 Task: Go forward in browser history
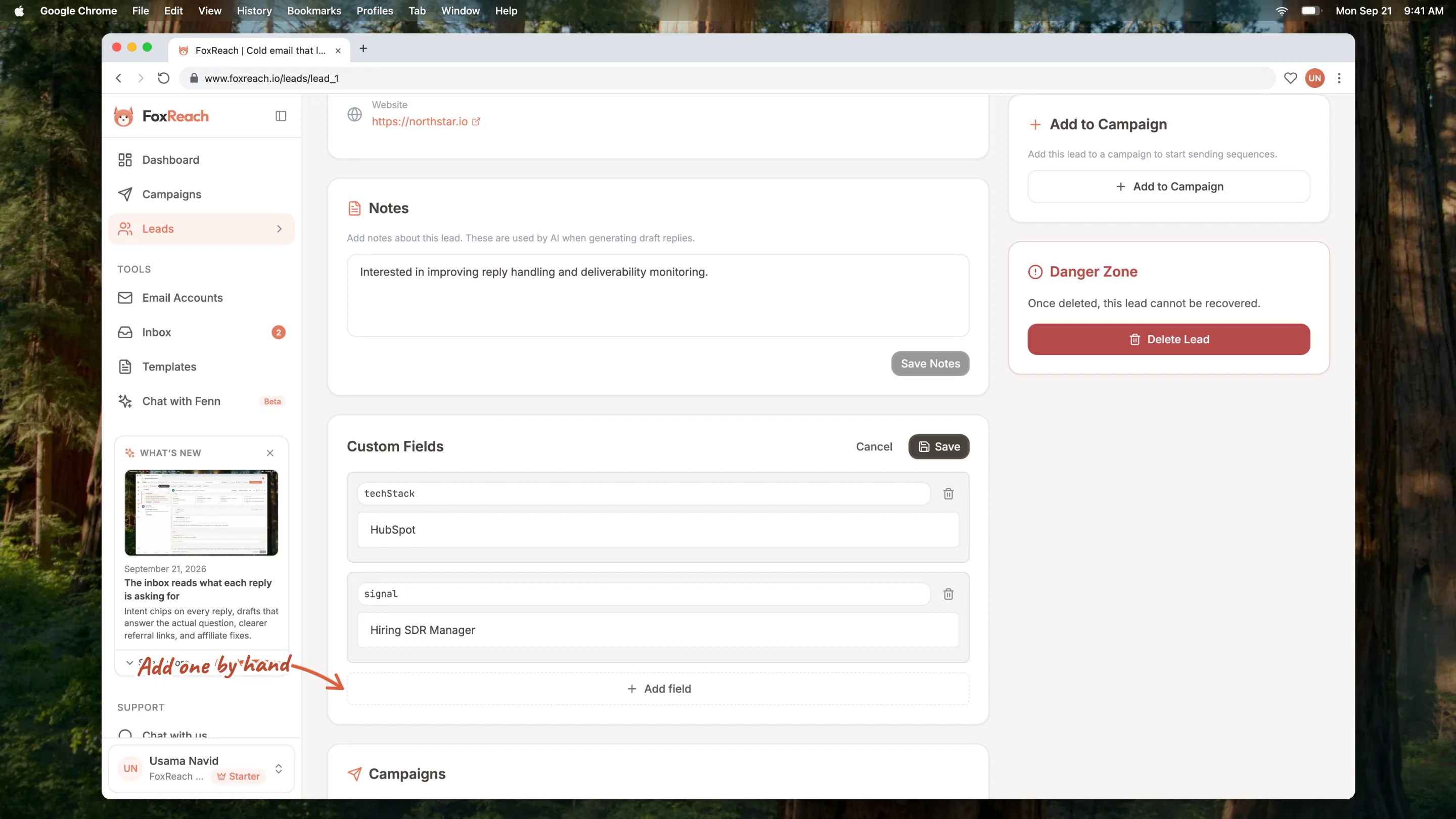[141, 78]
